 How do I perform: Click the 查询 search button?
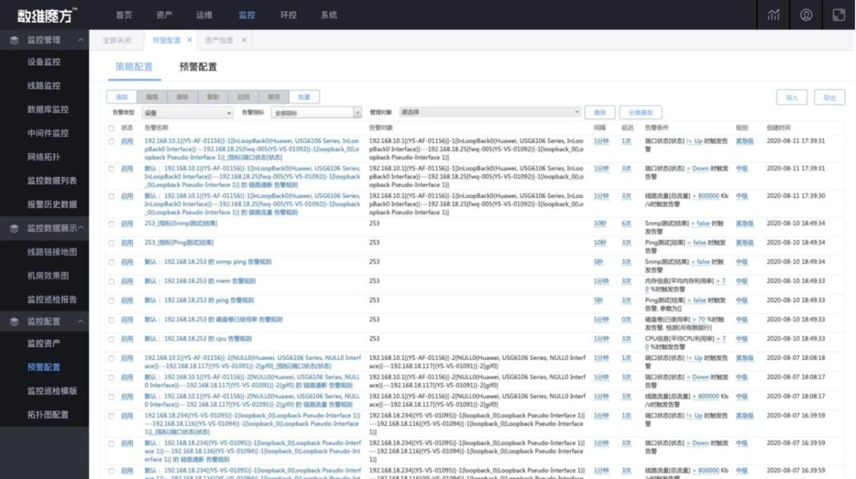(600, 112)
